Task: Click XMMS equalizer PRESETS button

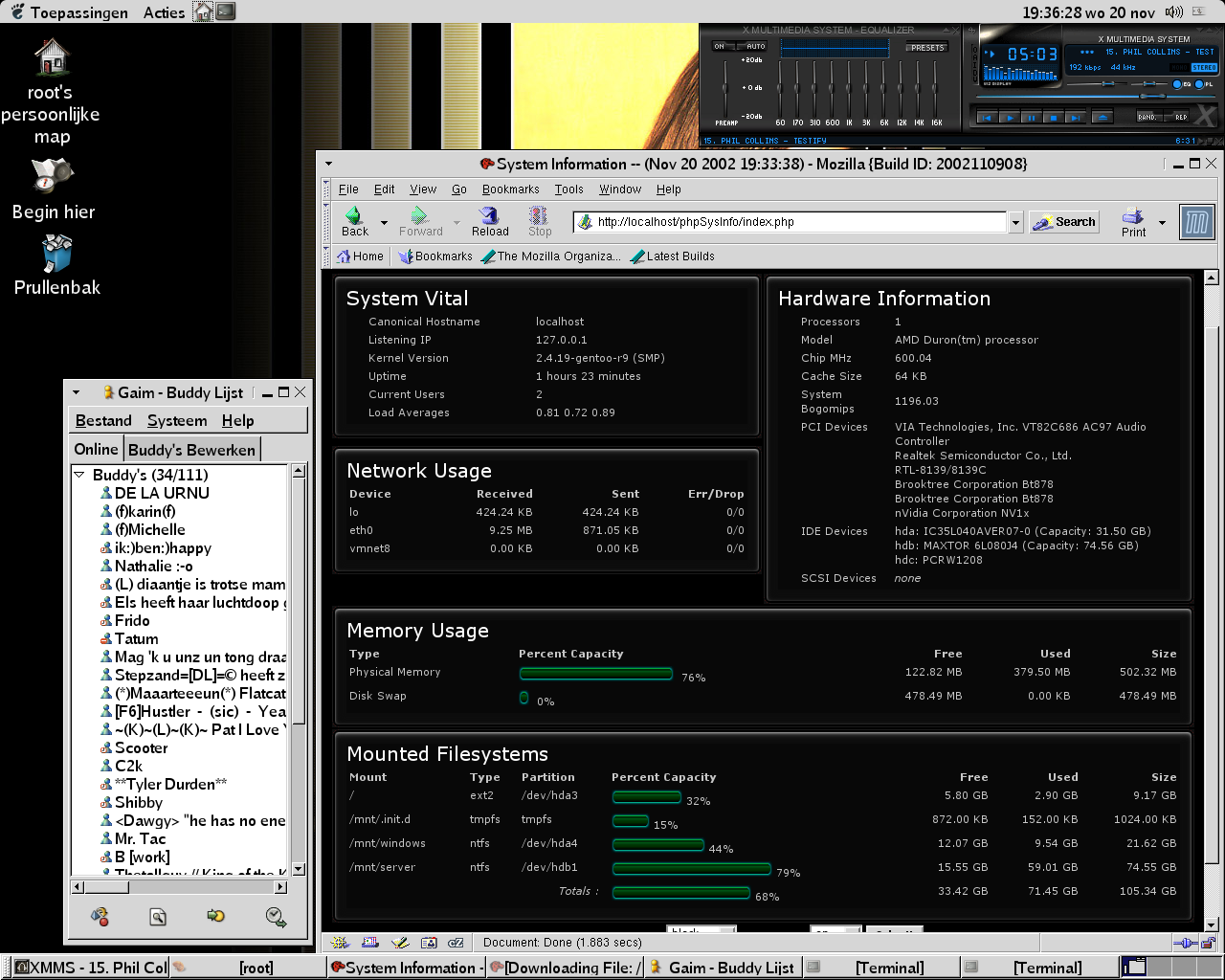Action: tap(927, 48)
